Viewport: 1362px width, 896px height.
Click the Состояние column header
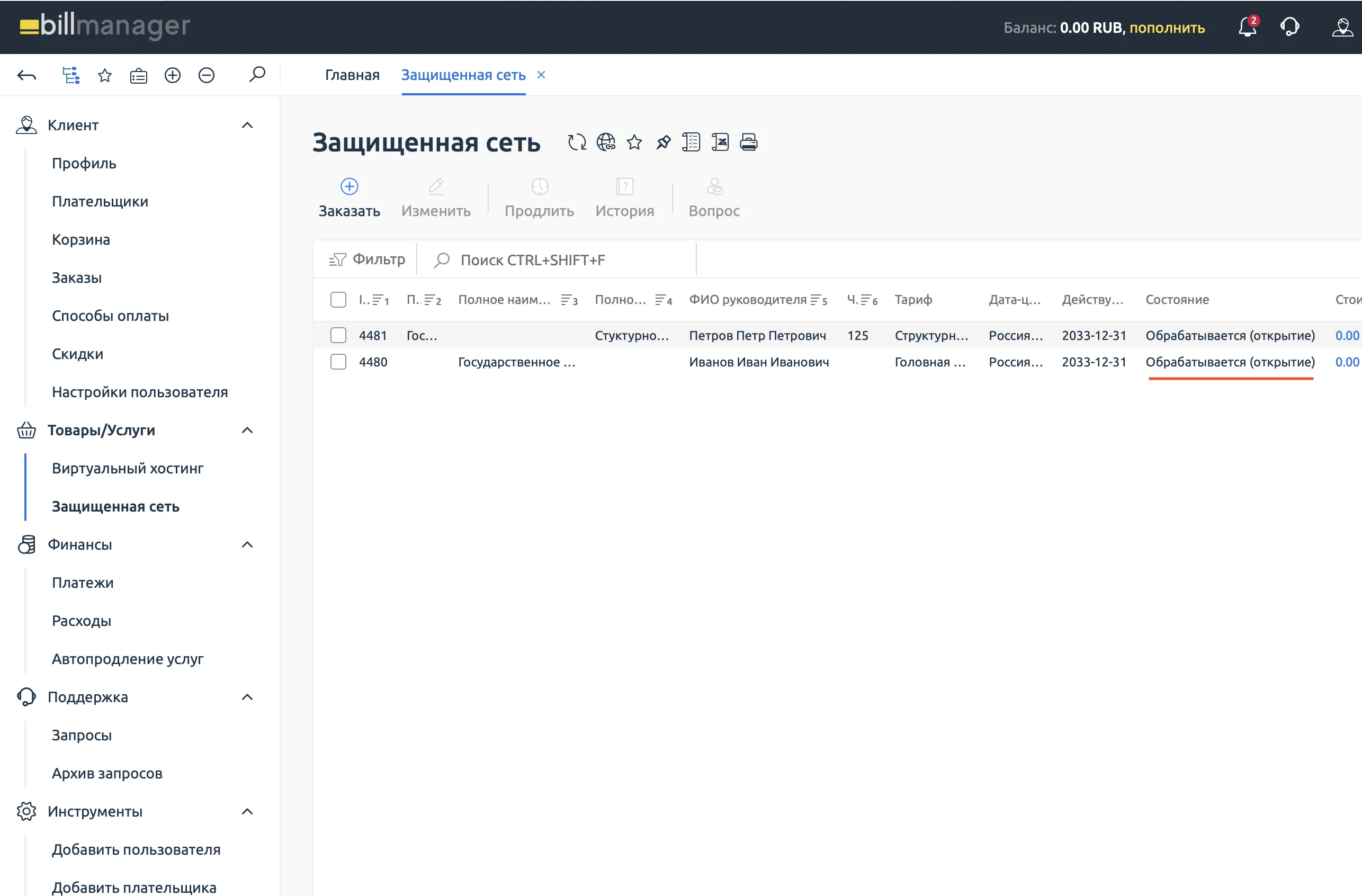point(1177,299)
